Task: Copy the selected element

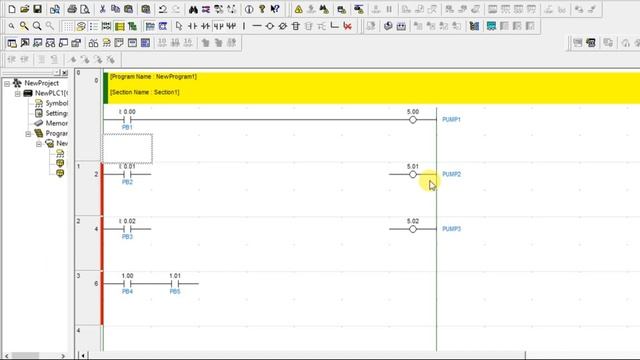Action: pyautogui.click(x=116, y=9)
